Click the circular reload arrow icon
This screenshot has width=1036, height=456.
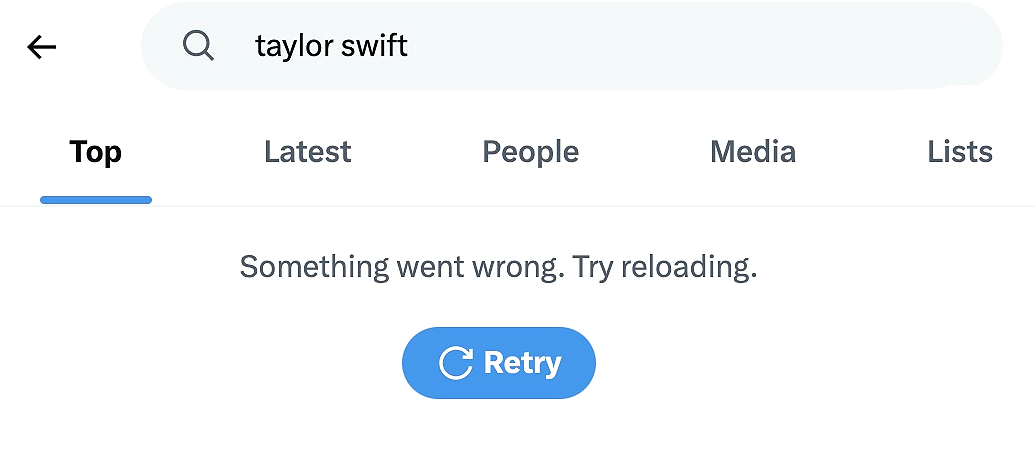click(455, 363)
